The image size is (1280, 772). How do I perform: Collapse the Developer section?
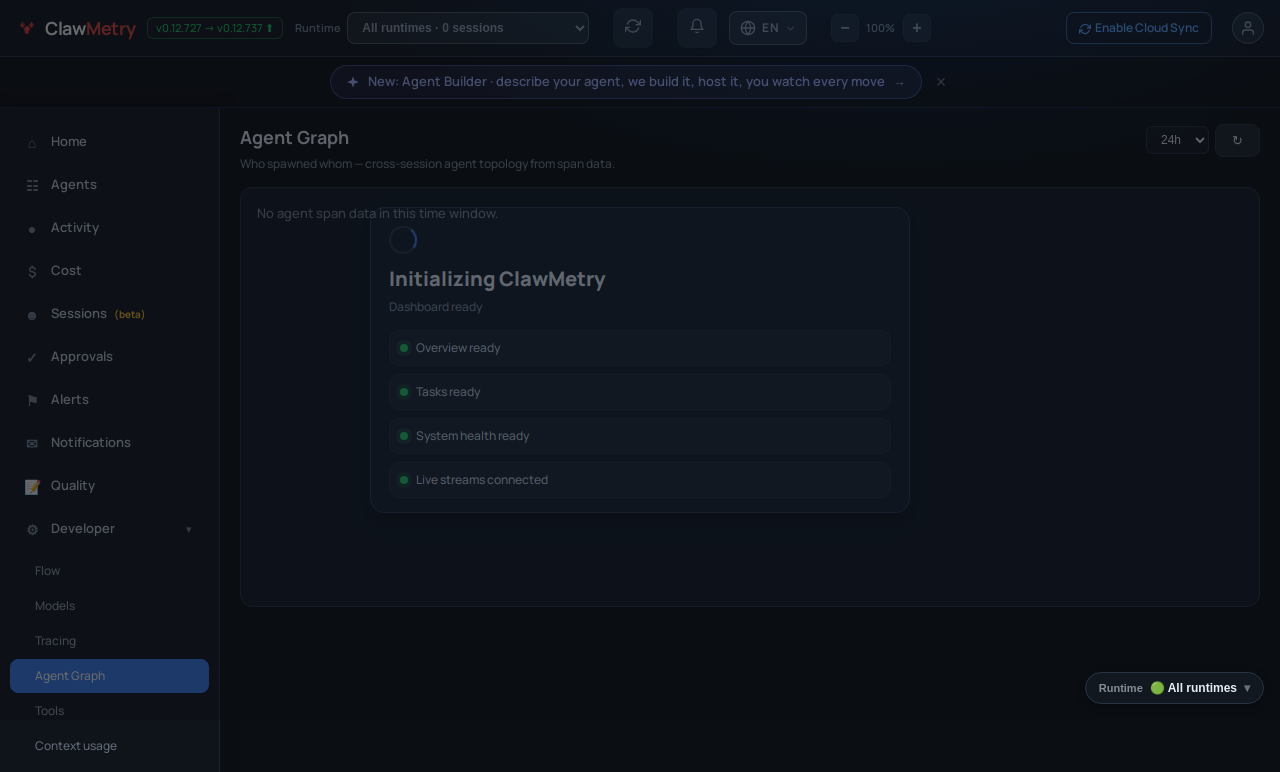110,529
